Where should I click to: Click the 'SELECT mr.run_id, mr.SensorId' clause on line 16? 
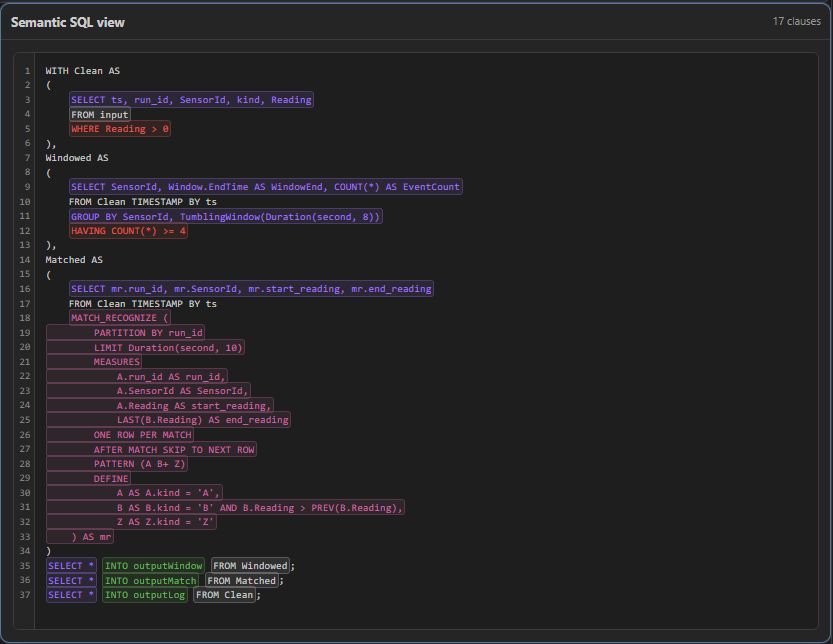251,289
